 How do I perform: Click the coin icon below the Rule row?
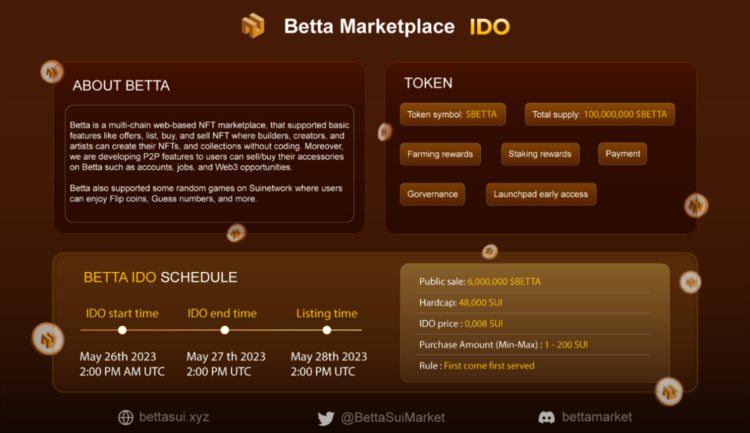[668, 391]
